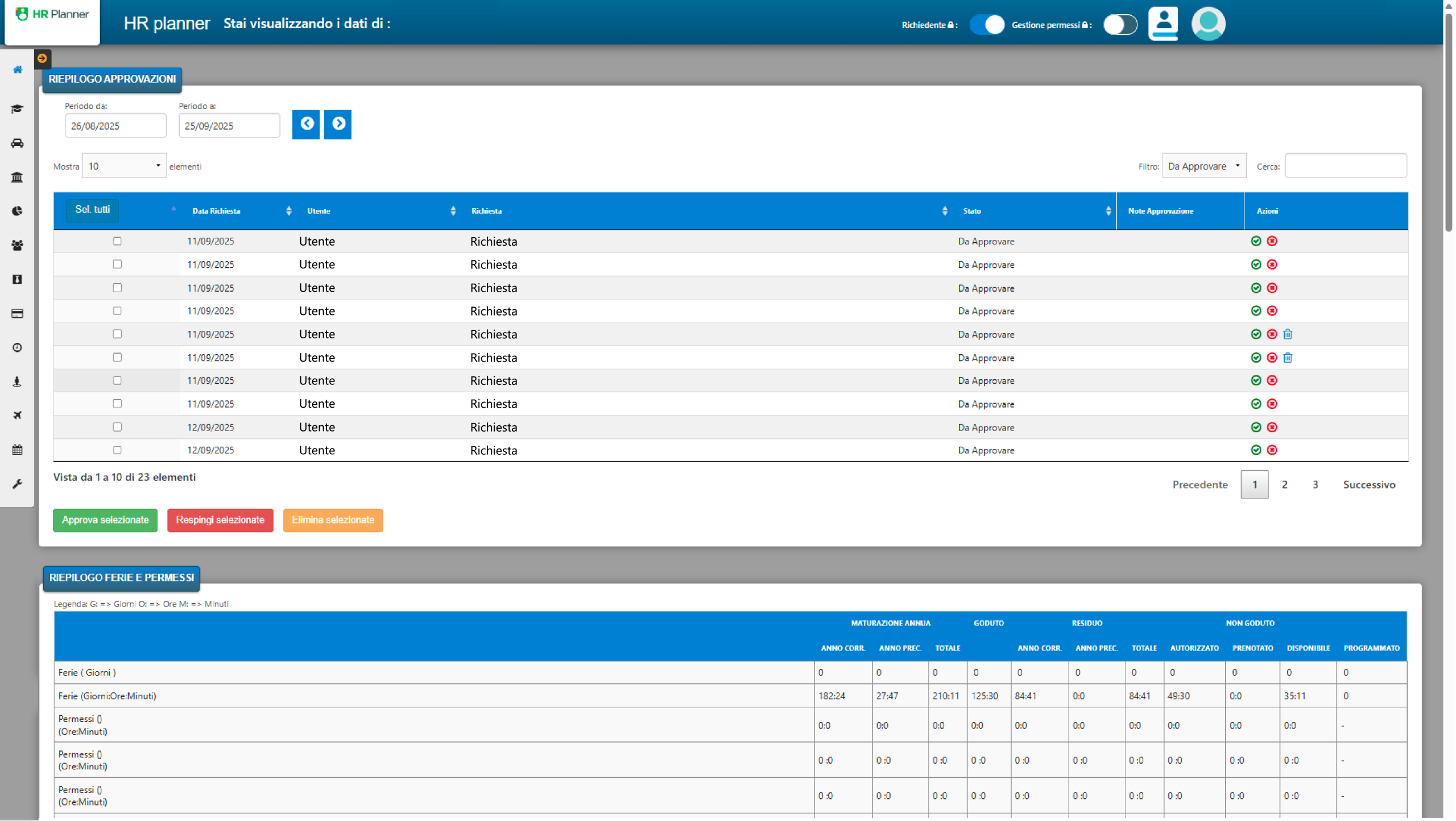Click Approva selezionate button
This screenshot has height=821, width=1456.
(x=105, y=520)
